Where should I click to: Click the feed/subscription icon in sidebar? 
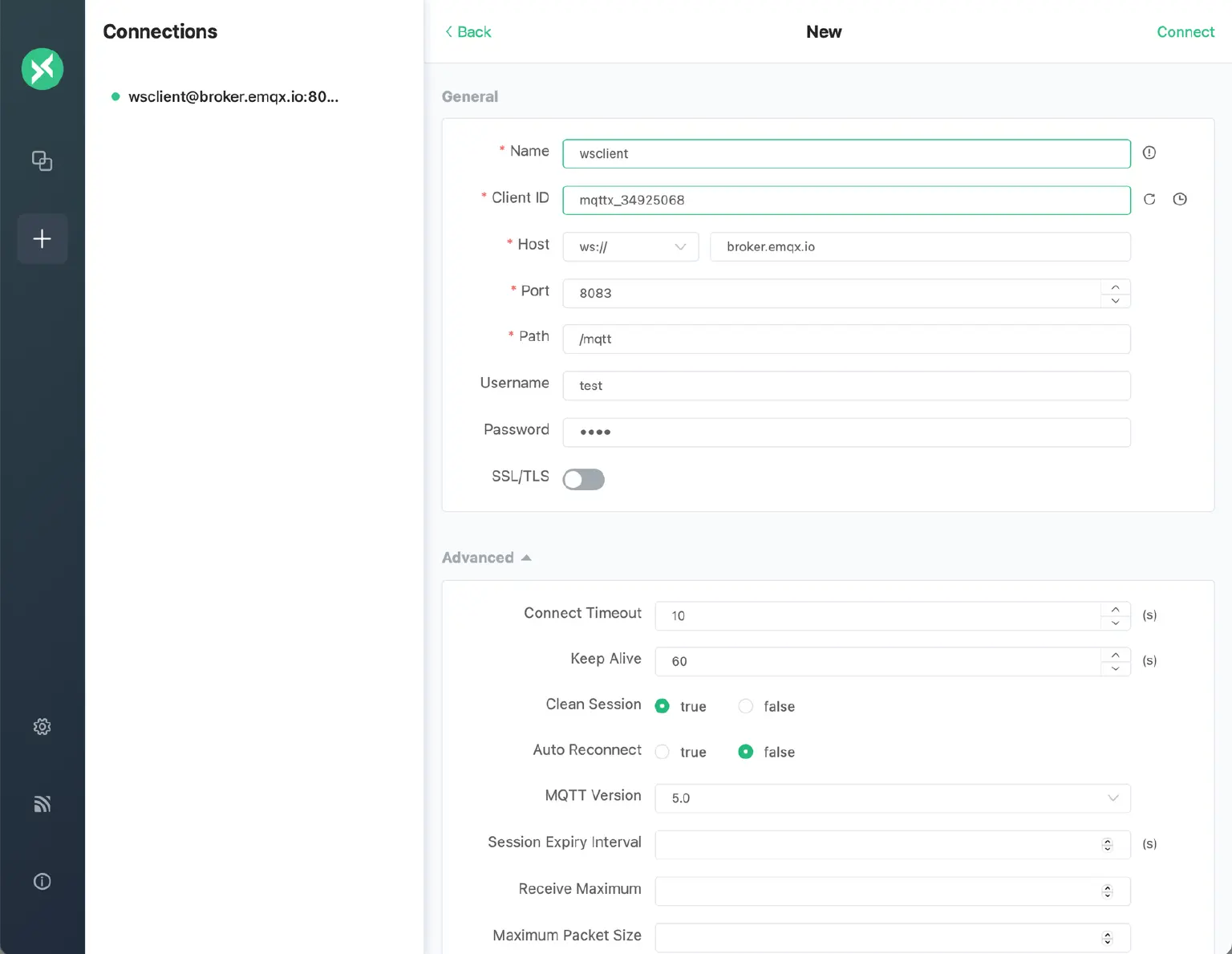point(42,804)
